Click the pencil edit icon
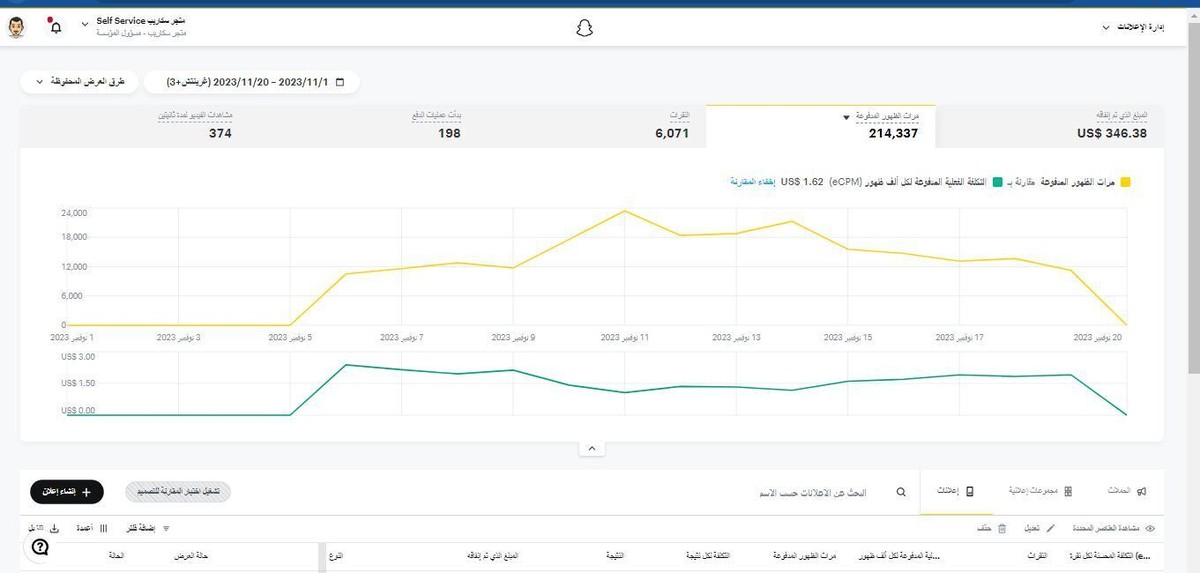 pos(1050,527)
